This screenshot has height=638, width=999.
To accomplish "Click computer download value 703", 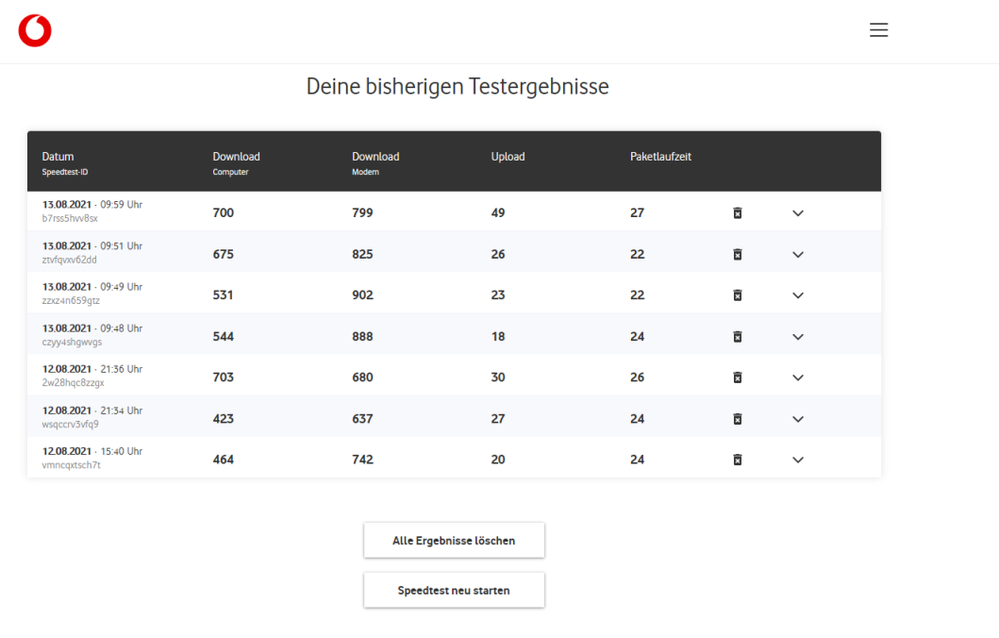I will click(223, 377).
